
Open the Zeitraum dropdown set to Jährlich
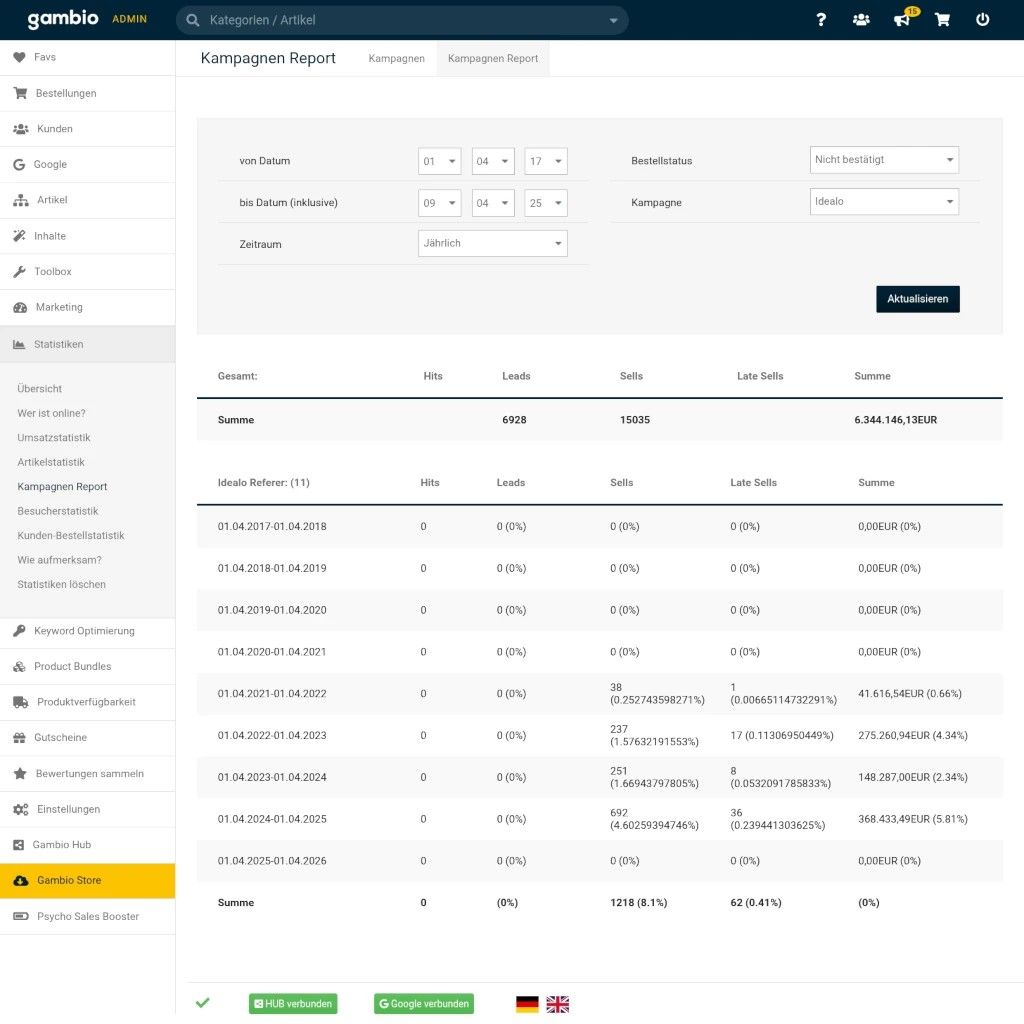click(x=492, y=244)
